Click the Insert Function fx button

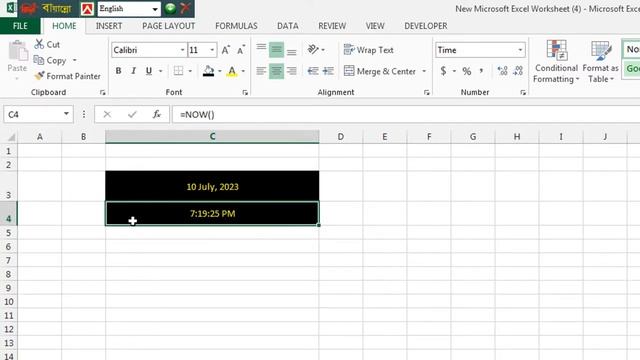pyautogui.click(x=157, y=114)
